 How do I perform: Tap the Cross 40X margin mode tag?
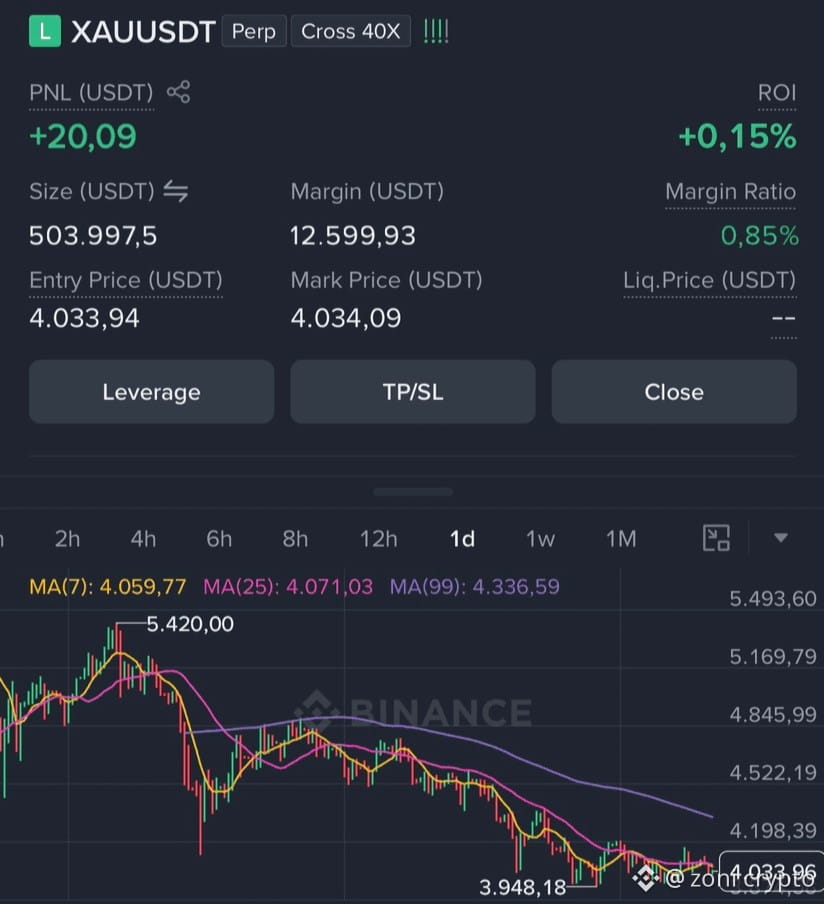[351, 31]
